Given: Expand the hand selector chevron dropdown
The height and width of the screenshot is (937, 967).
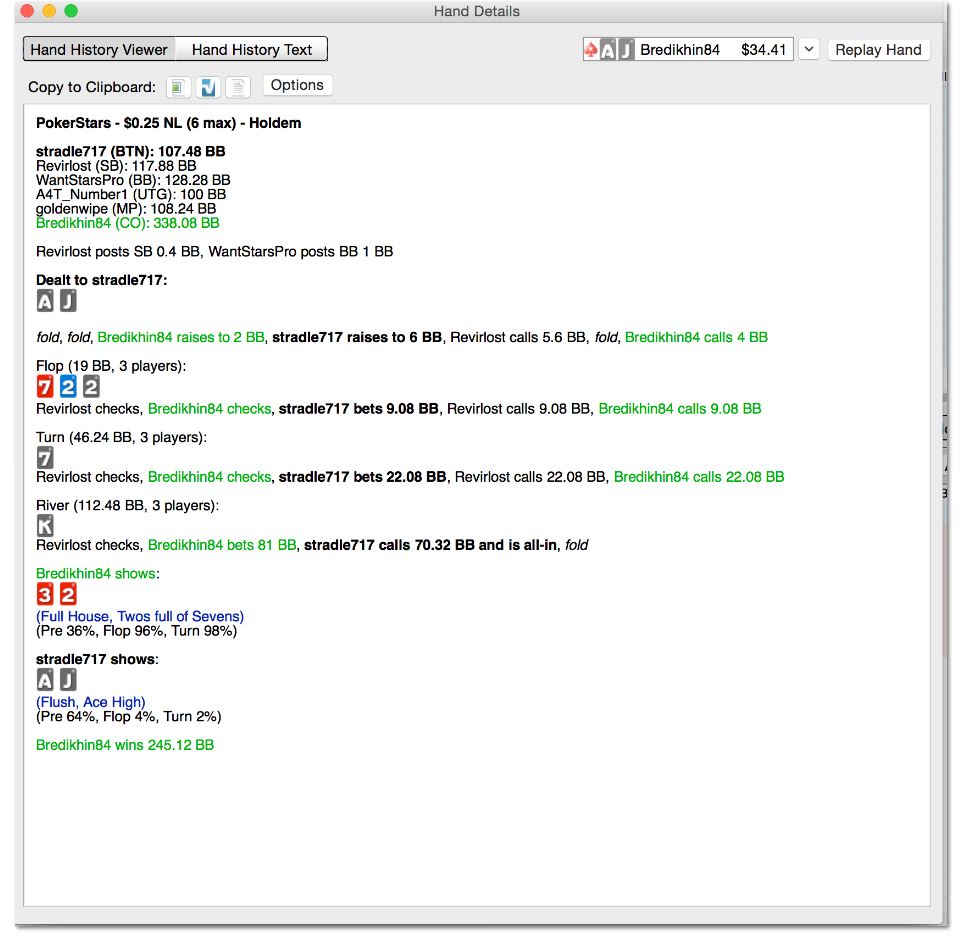Looking at the screenshot, I should pyautogui.click(x=809, y=49).
